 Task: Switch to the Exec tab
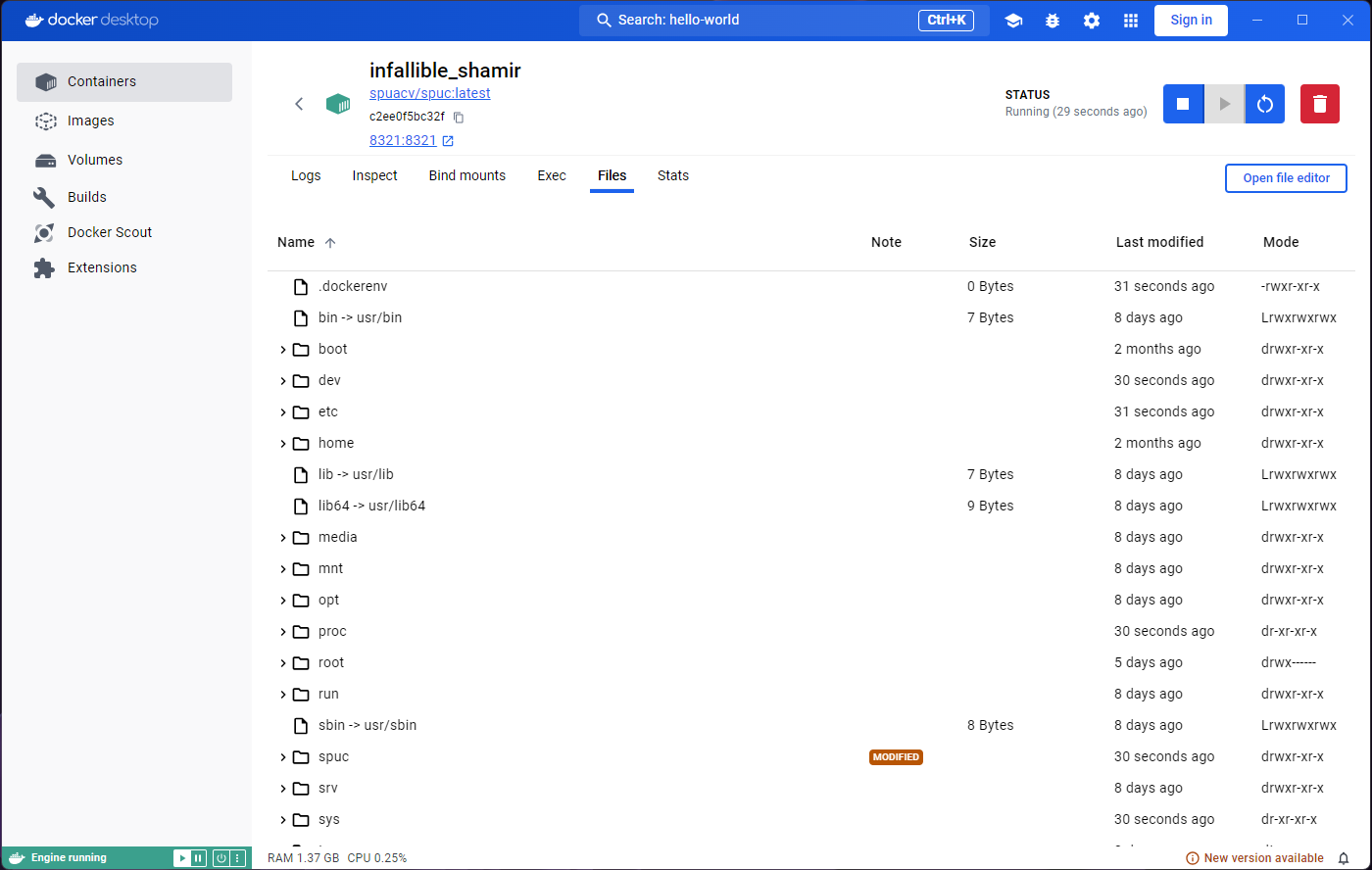pyautogui.click(x=552, y=175)
